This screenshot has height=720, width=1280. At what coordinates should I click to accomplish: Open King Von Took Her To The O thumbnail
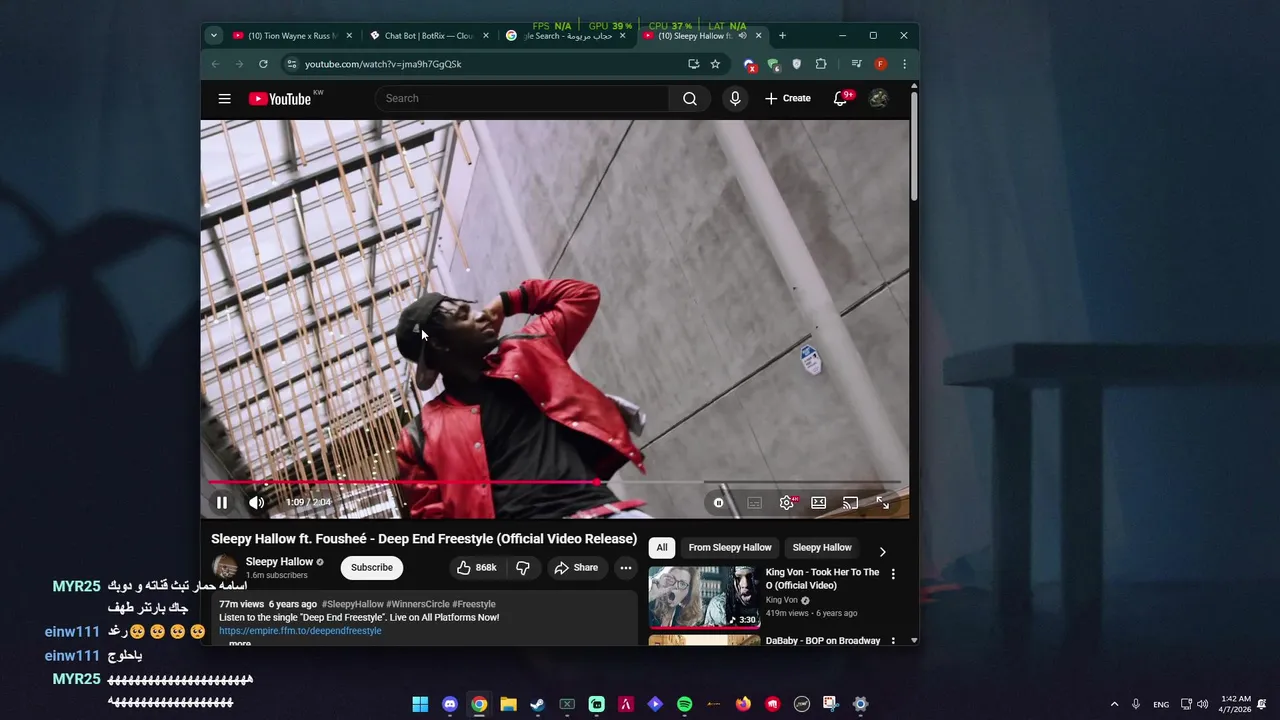pos(704,597)
